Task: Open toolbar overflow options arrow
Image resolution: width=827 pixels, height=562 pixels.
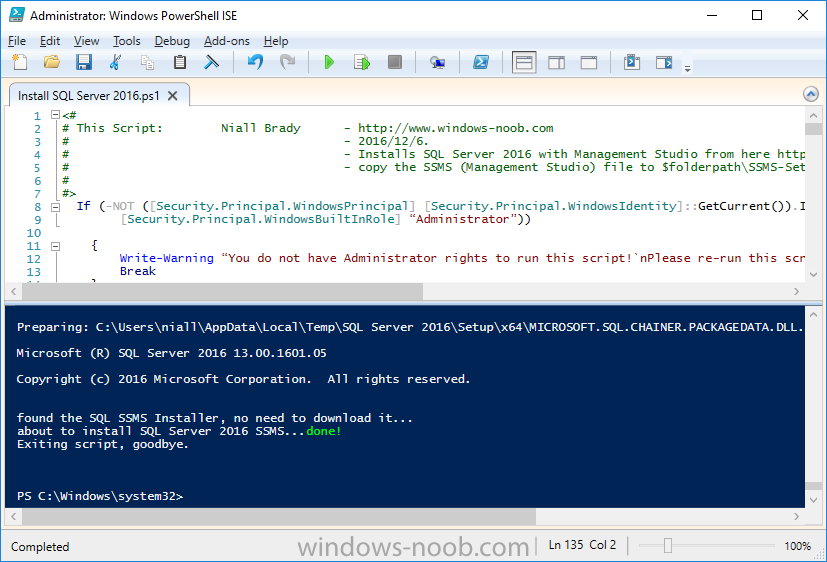Action: coord(687,67)
